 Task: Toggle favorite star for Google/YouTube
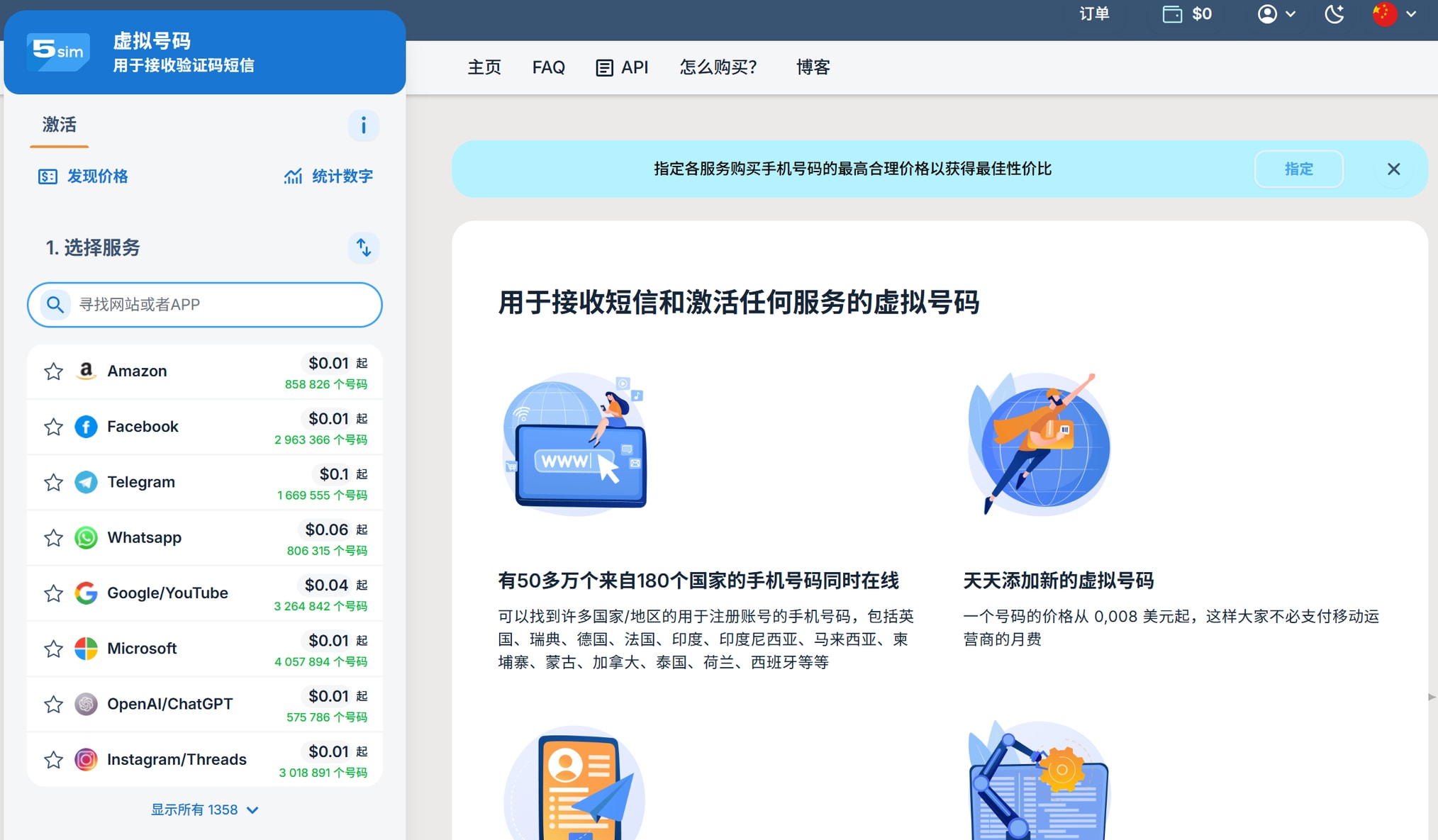53,593
